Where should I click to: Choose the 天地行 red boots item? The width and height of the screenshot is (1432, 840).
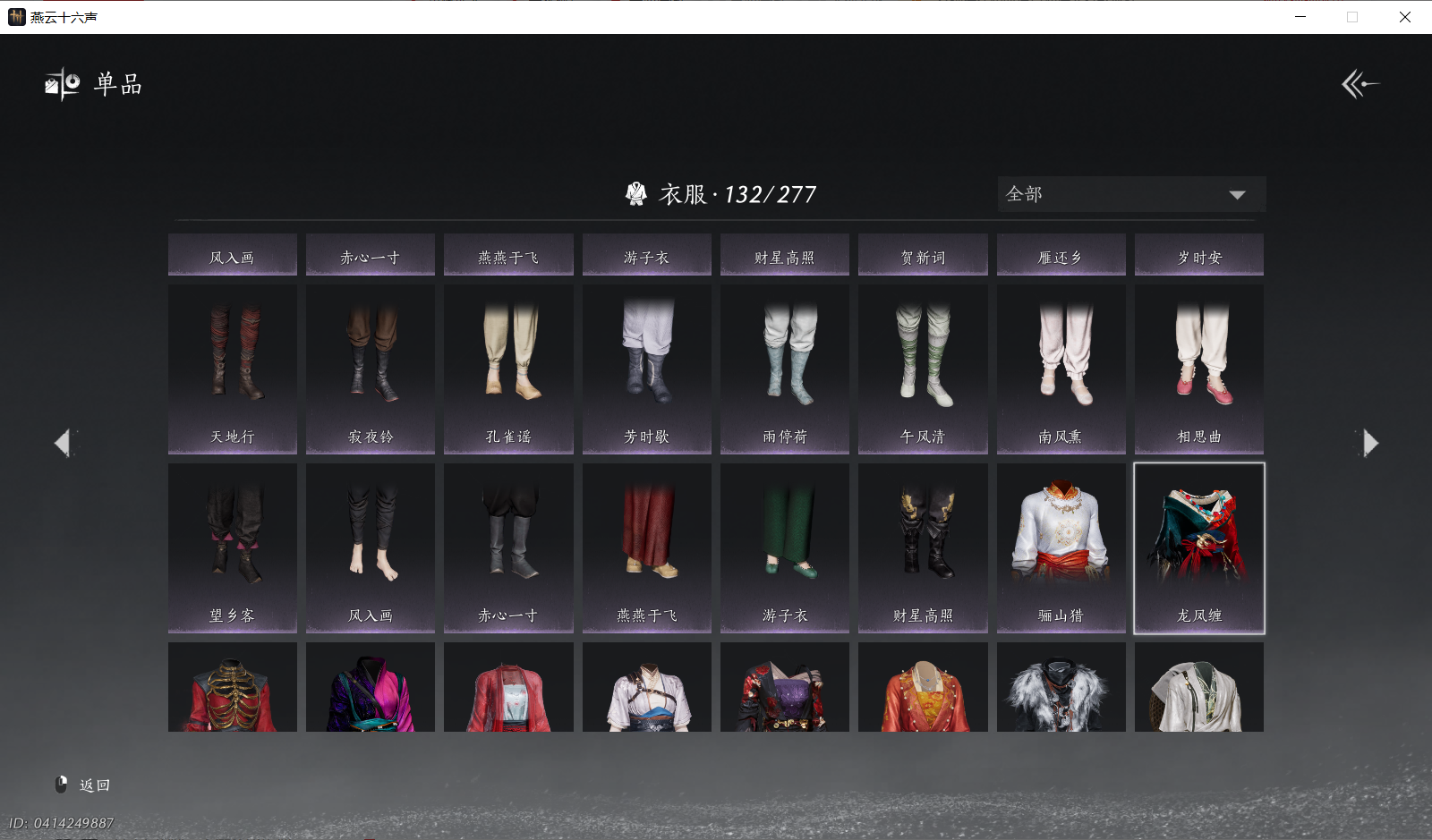point(233,369)
